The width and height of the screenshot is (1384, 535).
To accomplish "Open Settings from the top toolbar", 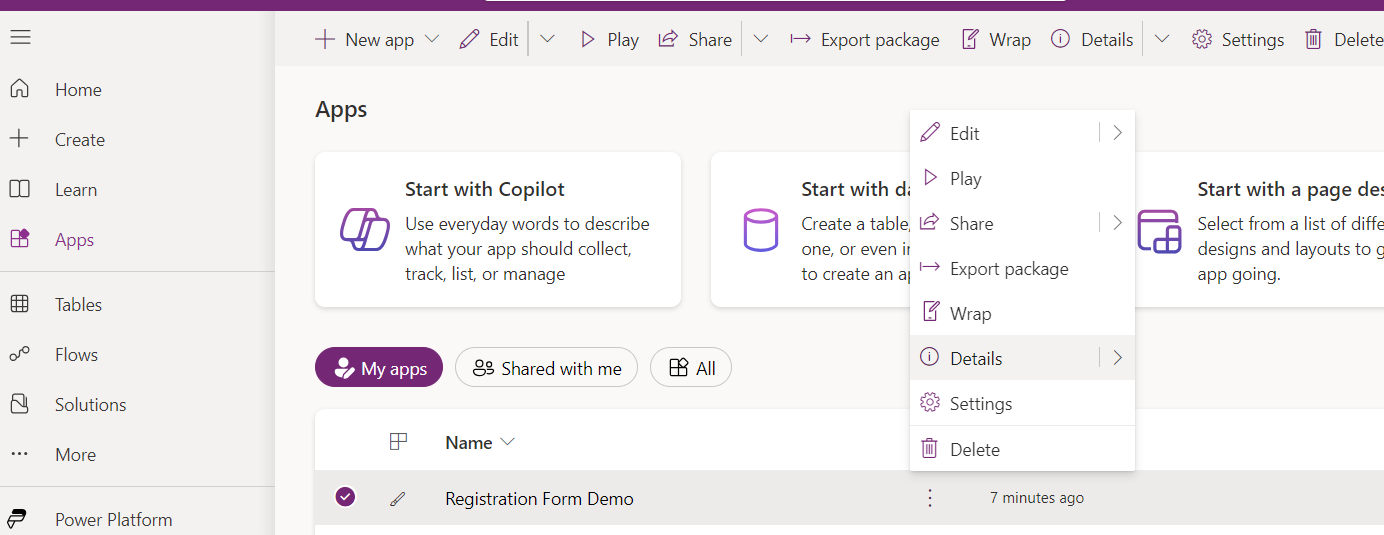I will click(1238, 40).
